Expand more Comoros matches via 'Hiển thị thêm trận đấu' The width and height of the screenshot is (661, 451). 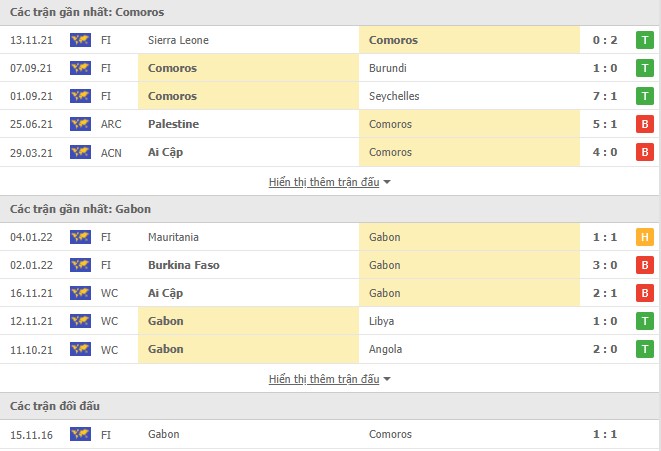tap(323, 182)
